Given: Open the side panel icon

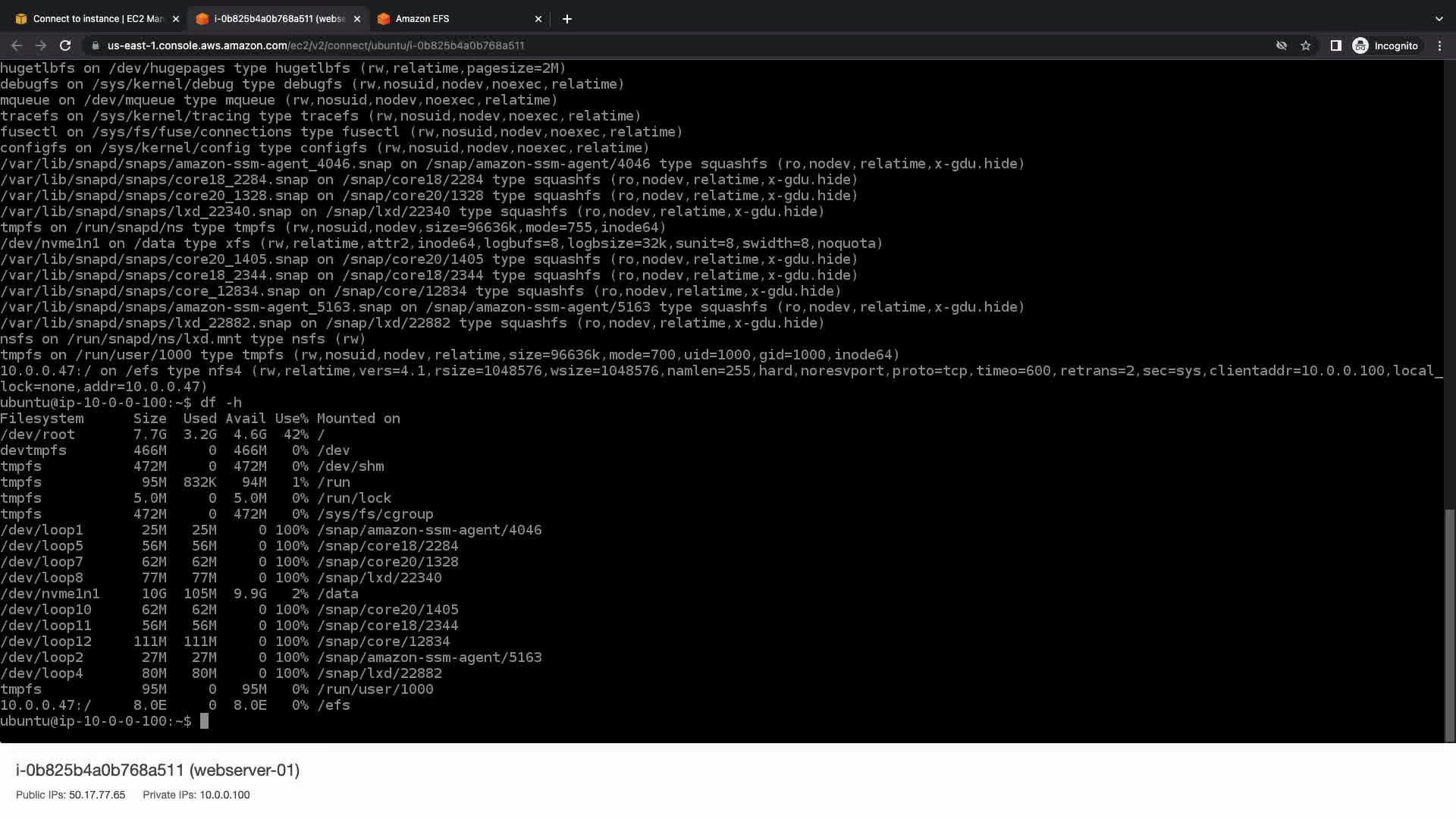Looking at the screenshot, I should [x=1336, y=45].
